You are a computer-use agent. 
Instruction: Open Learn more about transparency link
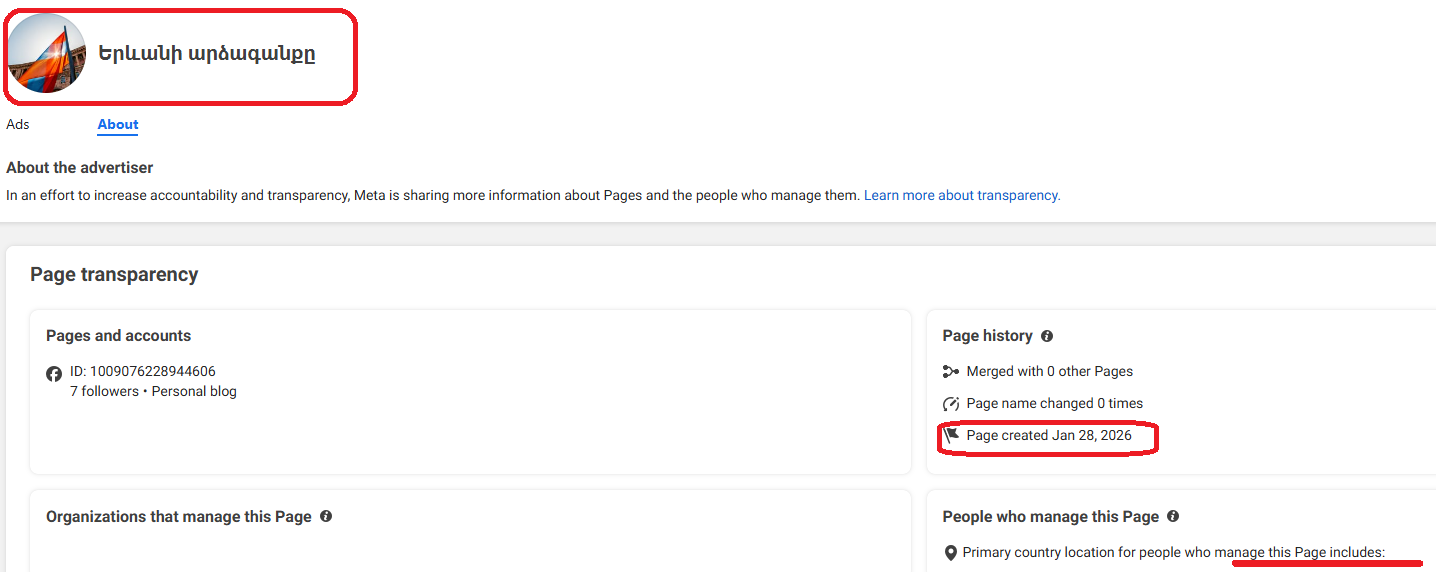point(962,196)
